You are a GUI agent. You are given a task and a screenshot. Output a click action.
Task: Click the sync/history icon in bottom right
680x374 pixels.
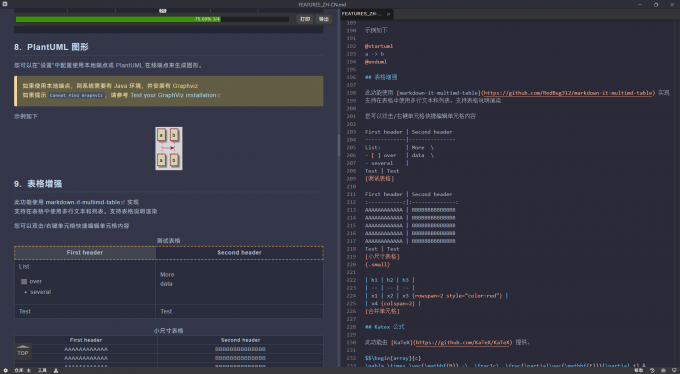(652, 370)
